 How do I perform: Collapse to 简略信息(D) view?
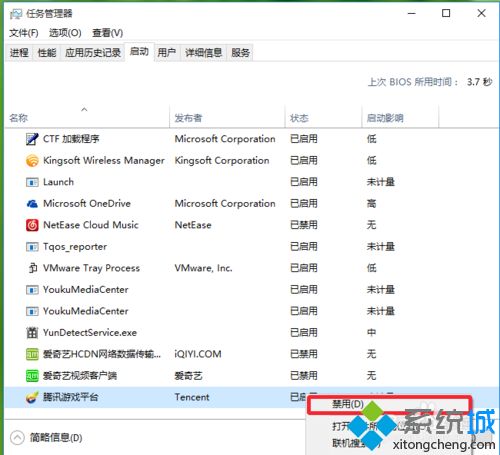(x=47, y=438)
